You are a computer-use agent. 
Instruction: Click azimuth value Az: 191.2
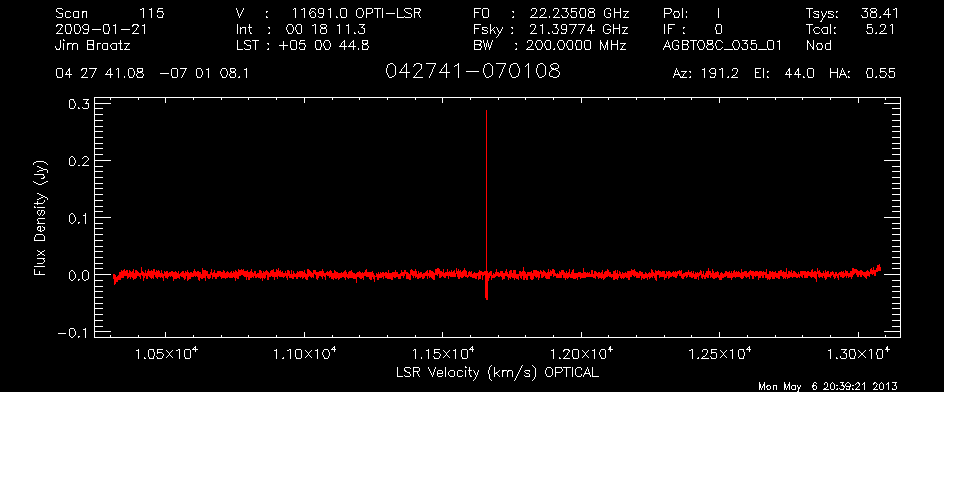pos(706,74)
